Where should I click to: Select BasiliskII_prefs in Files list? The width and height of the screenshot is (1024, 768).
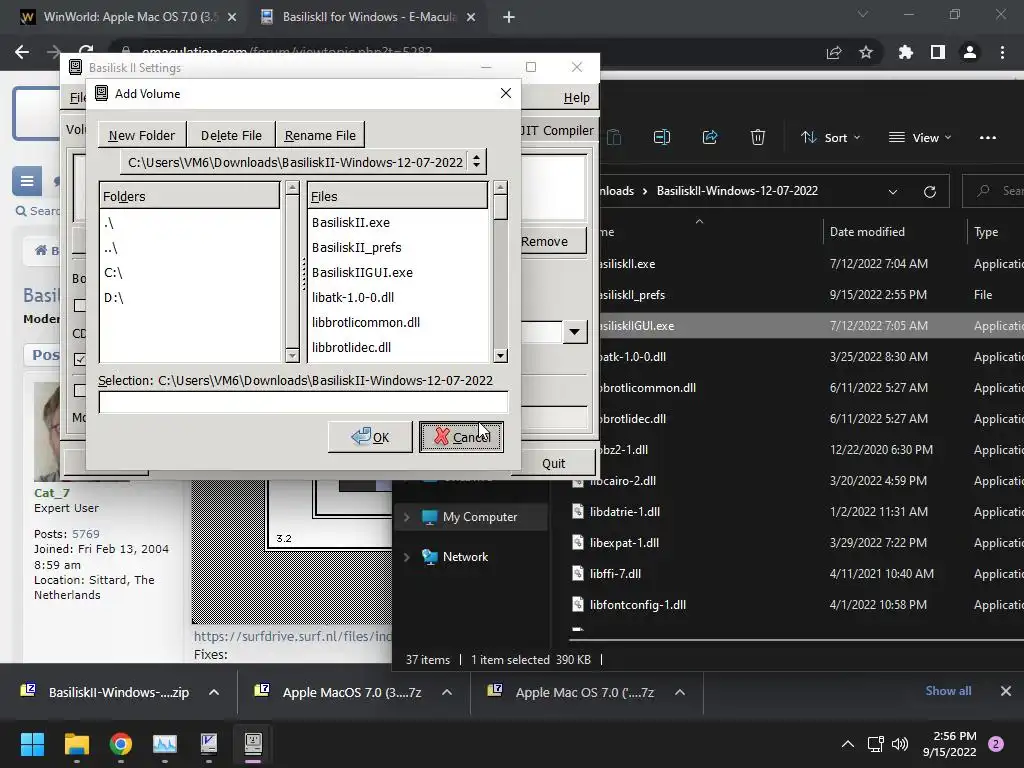[398, 248]
